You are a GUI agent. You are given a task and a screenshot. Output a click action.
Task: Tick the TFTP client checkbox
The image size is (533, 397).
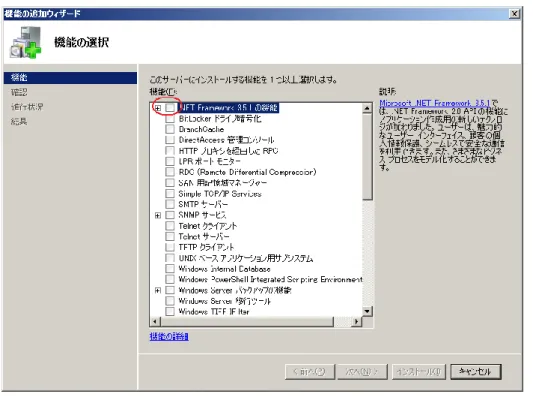point(170,247)
